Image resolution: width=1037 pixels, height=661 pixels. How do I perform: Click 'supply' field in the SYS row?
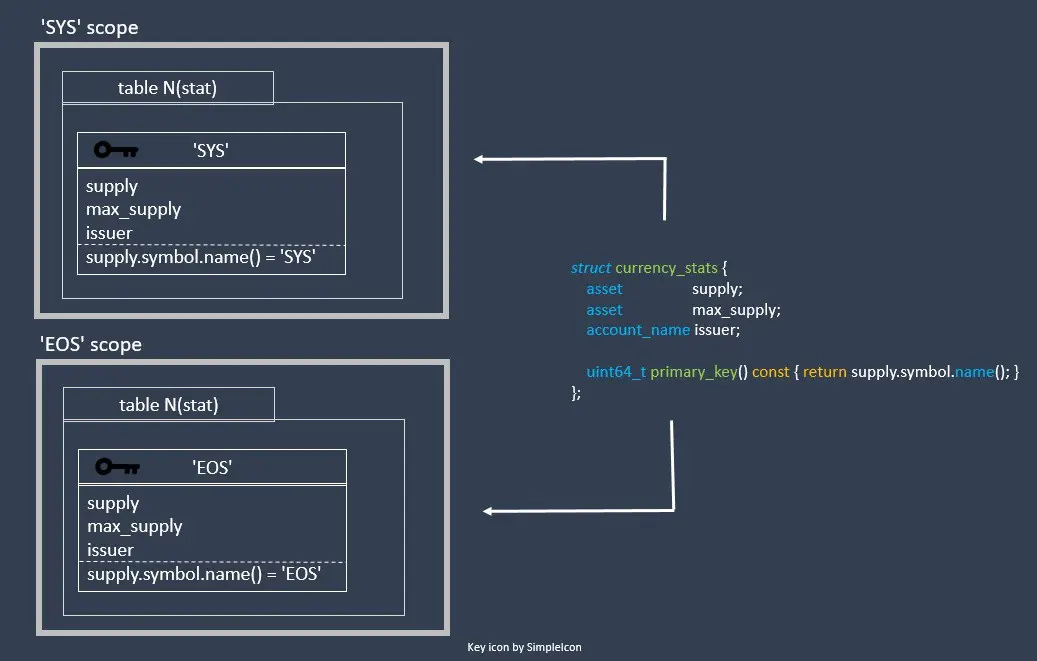click(x=112, y=187)
